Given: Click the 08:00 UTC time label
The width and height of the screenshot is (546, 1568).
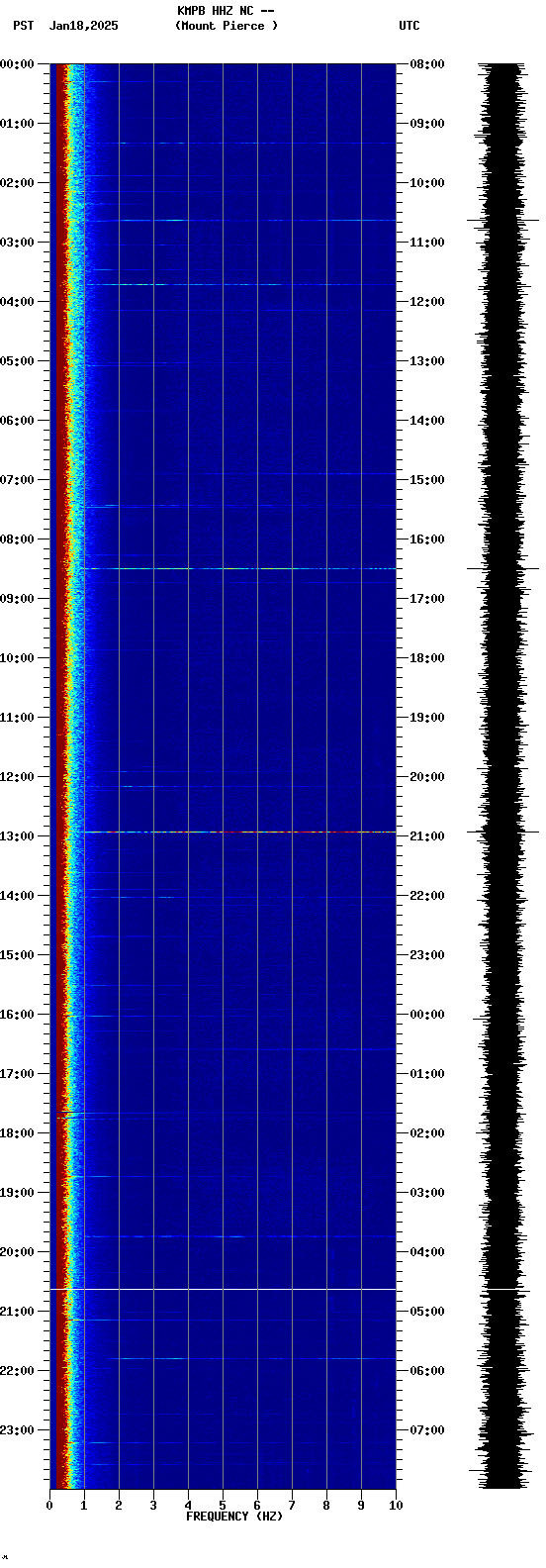Looking at the screenshot, I should tap(427, 64).
